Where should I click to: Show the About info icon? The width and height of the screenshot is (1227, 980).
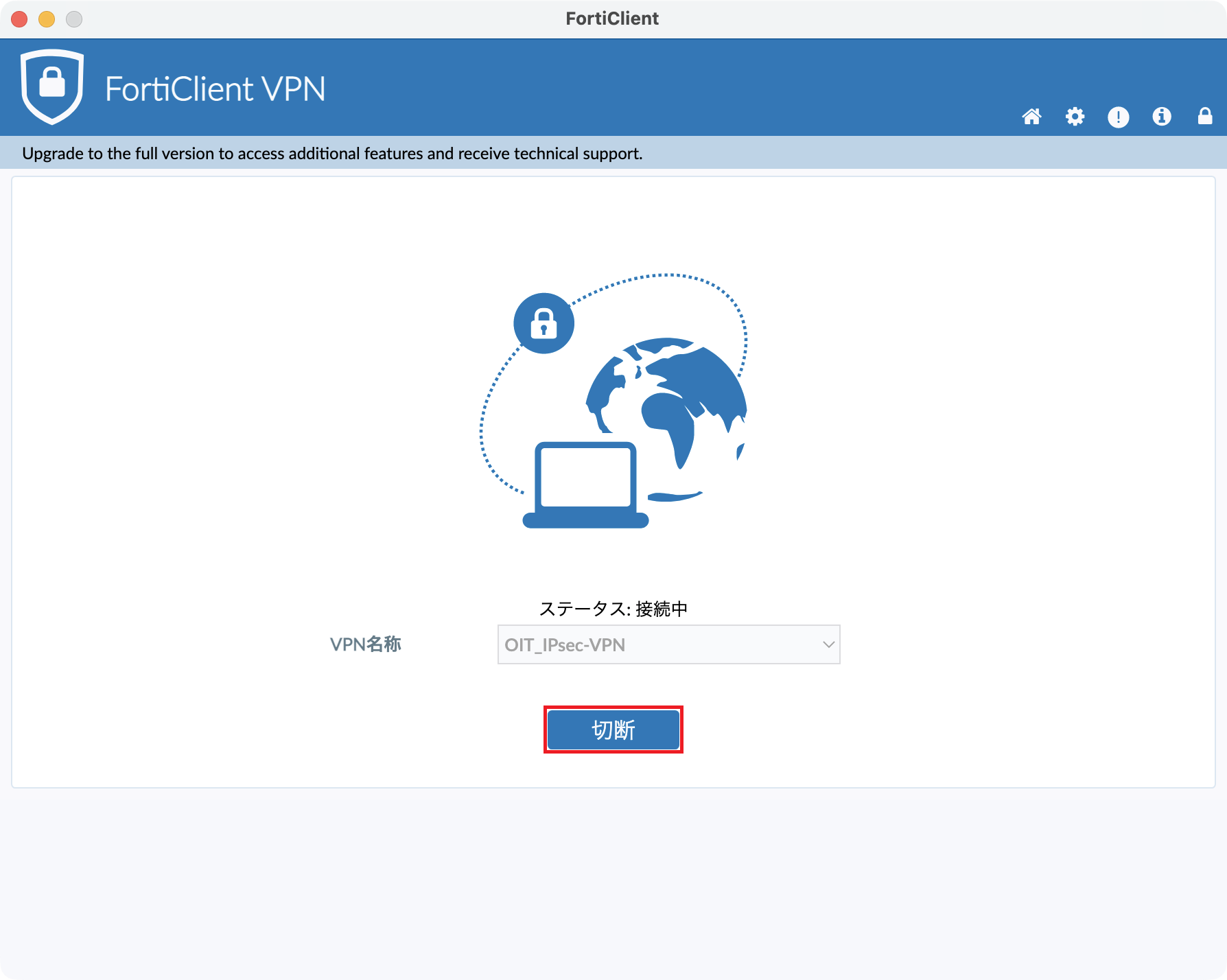coord(1161,117)
